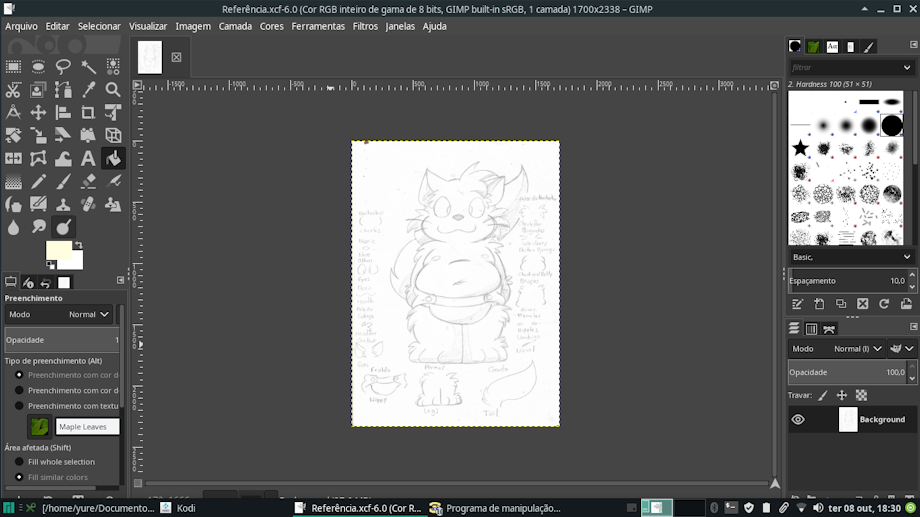Click the Maple Leaves pattern preview button
This screenshot has height=517, width=920.
pyautogui.click(x=39, y=427)
